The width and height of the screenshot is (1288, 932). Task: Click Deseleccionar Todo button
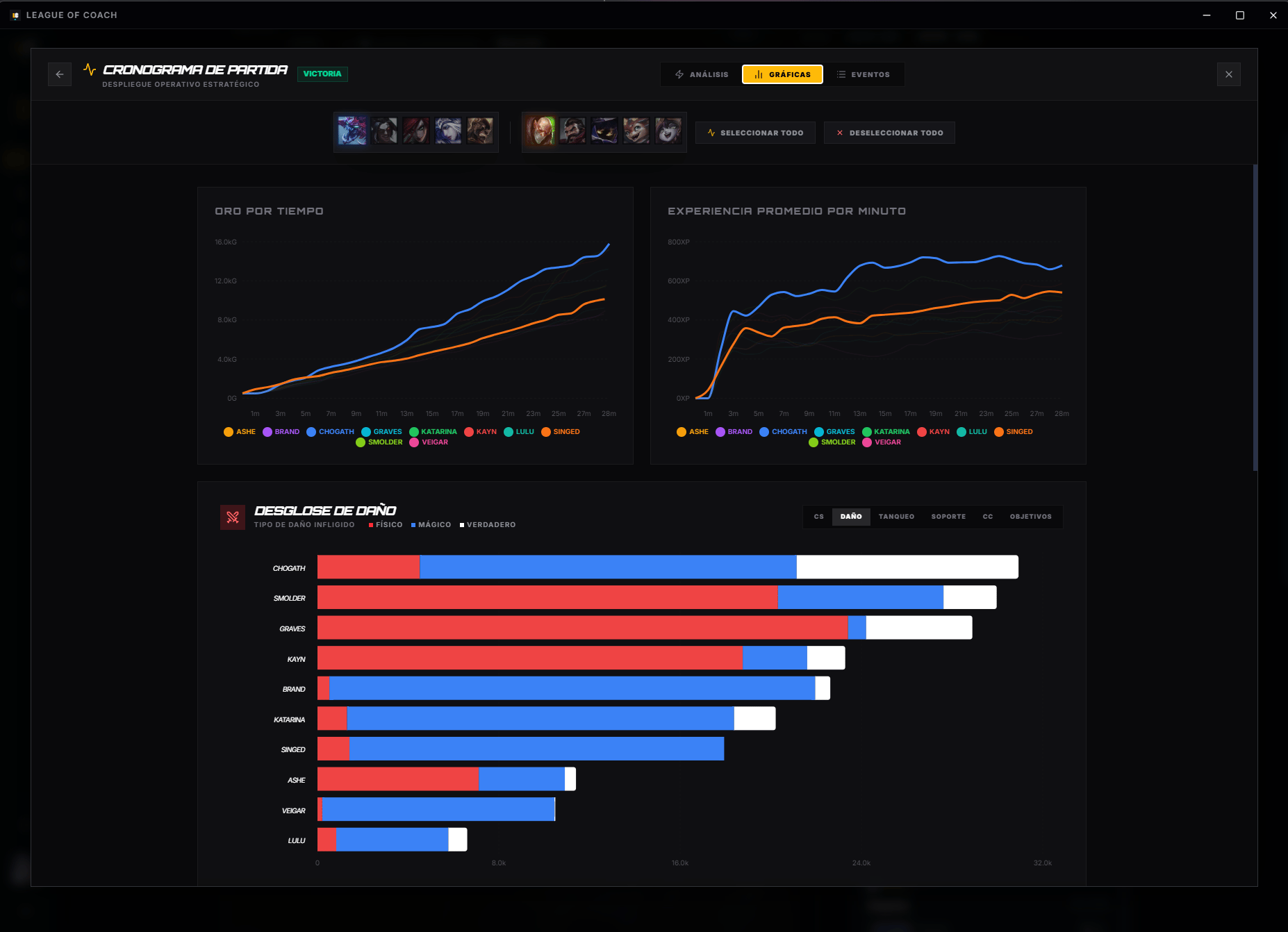pos(889,133)
